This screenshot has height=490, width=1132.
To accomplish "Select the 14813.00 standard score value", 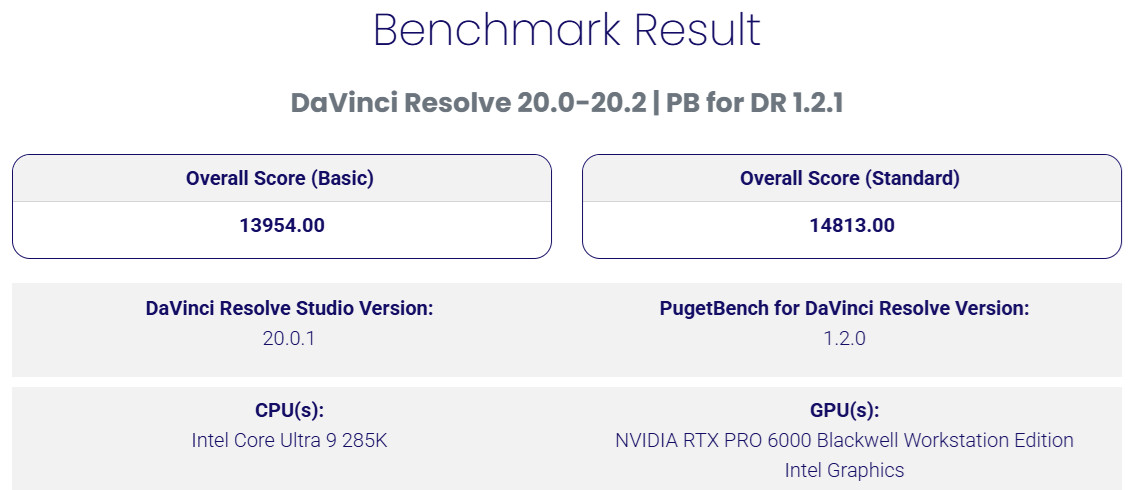I will (852, 226).
